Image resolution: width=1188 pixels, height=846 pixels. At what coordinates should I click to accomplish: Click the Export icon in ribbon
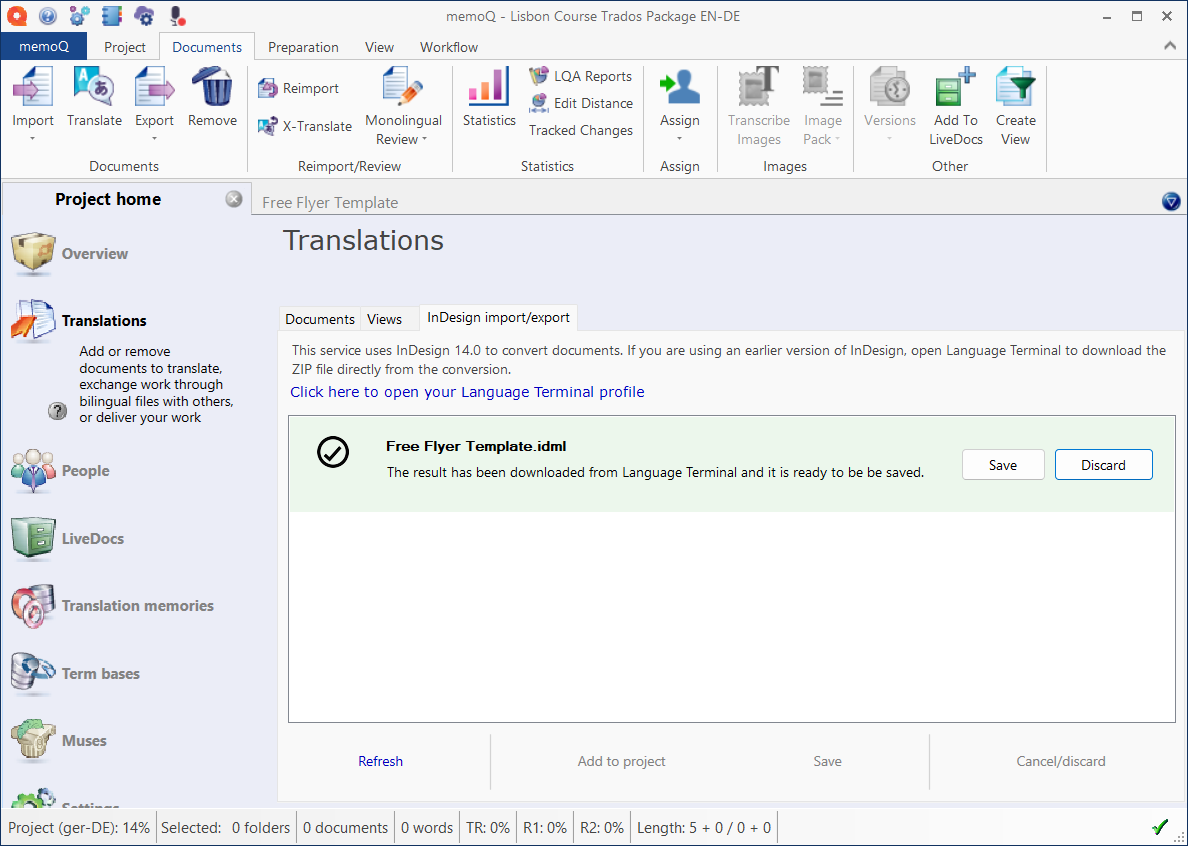click(x=155, y=88)
